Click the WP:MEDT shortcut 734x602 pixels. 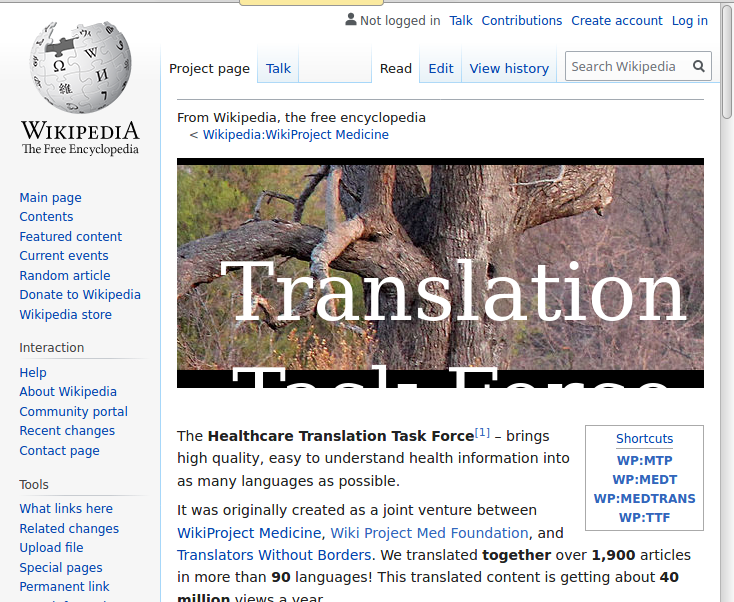(644, 480)
